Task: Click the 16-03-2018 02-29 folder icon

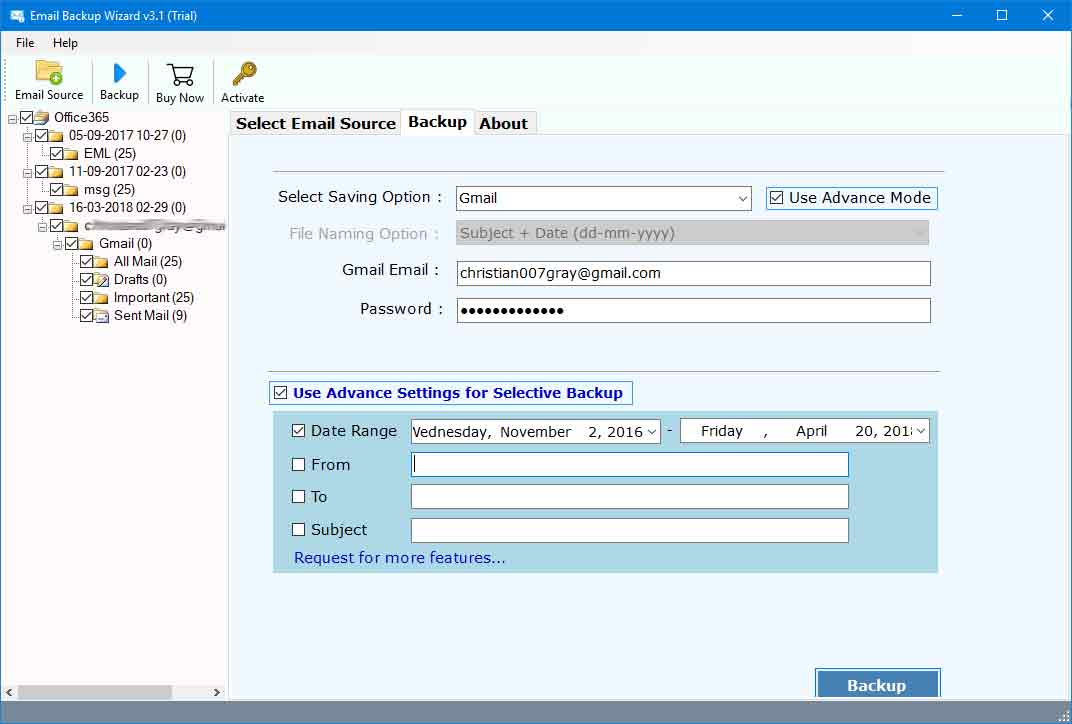Action: point(56,208)
